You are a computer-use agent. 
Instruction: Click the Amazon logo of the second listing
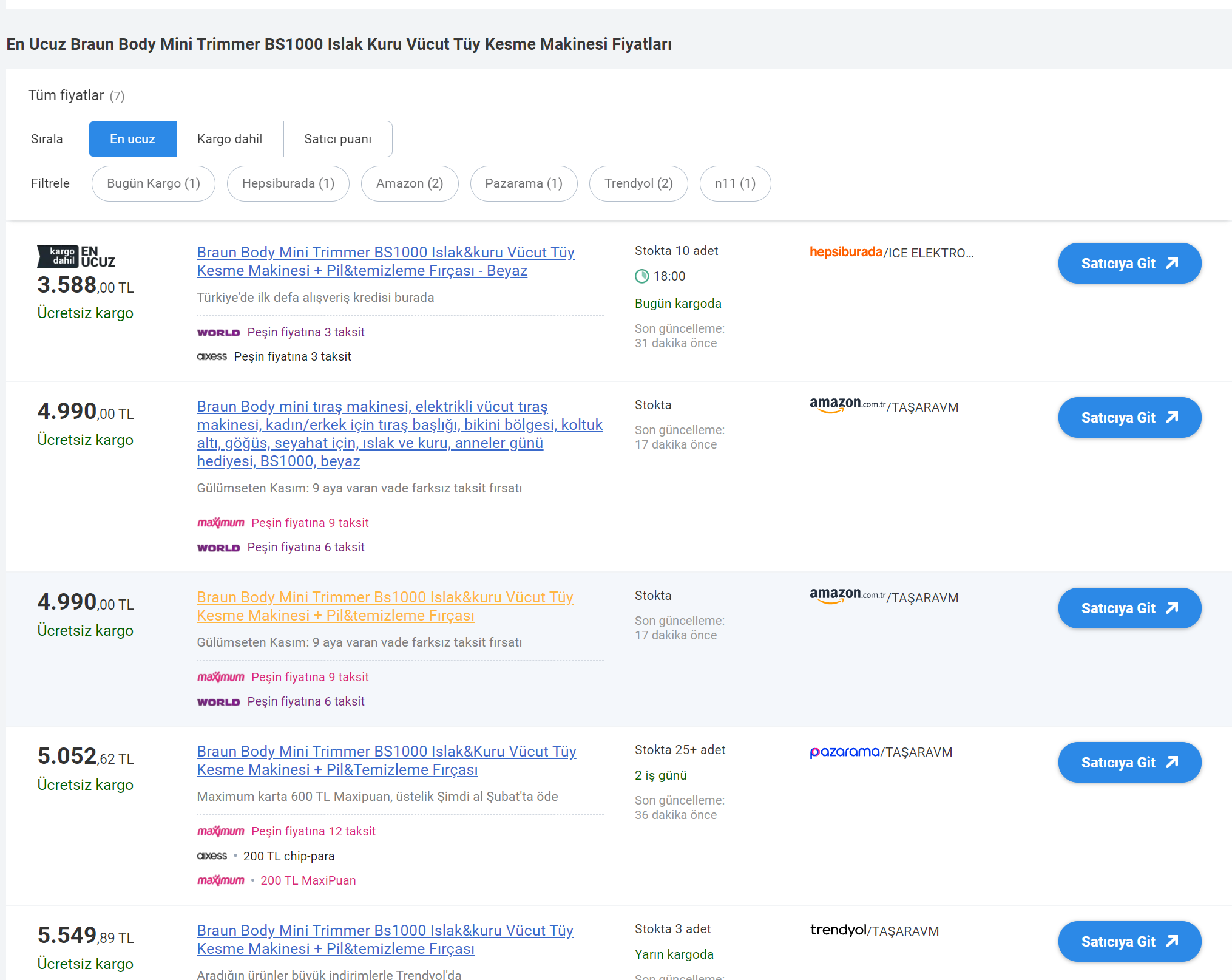coord(847,405)
